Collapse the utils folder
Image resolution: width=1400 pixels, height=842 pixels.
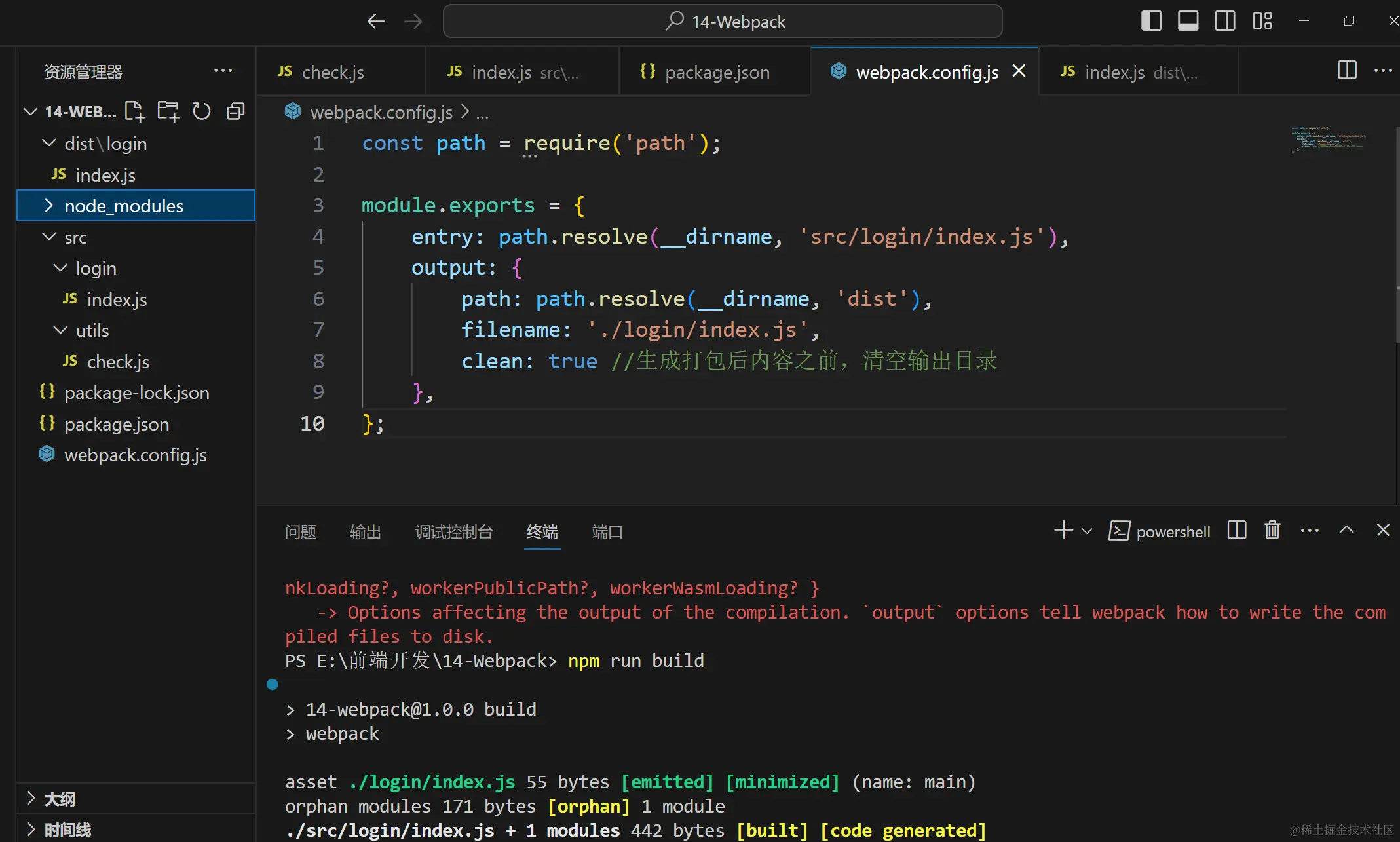(60, 330)
